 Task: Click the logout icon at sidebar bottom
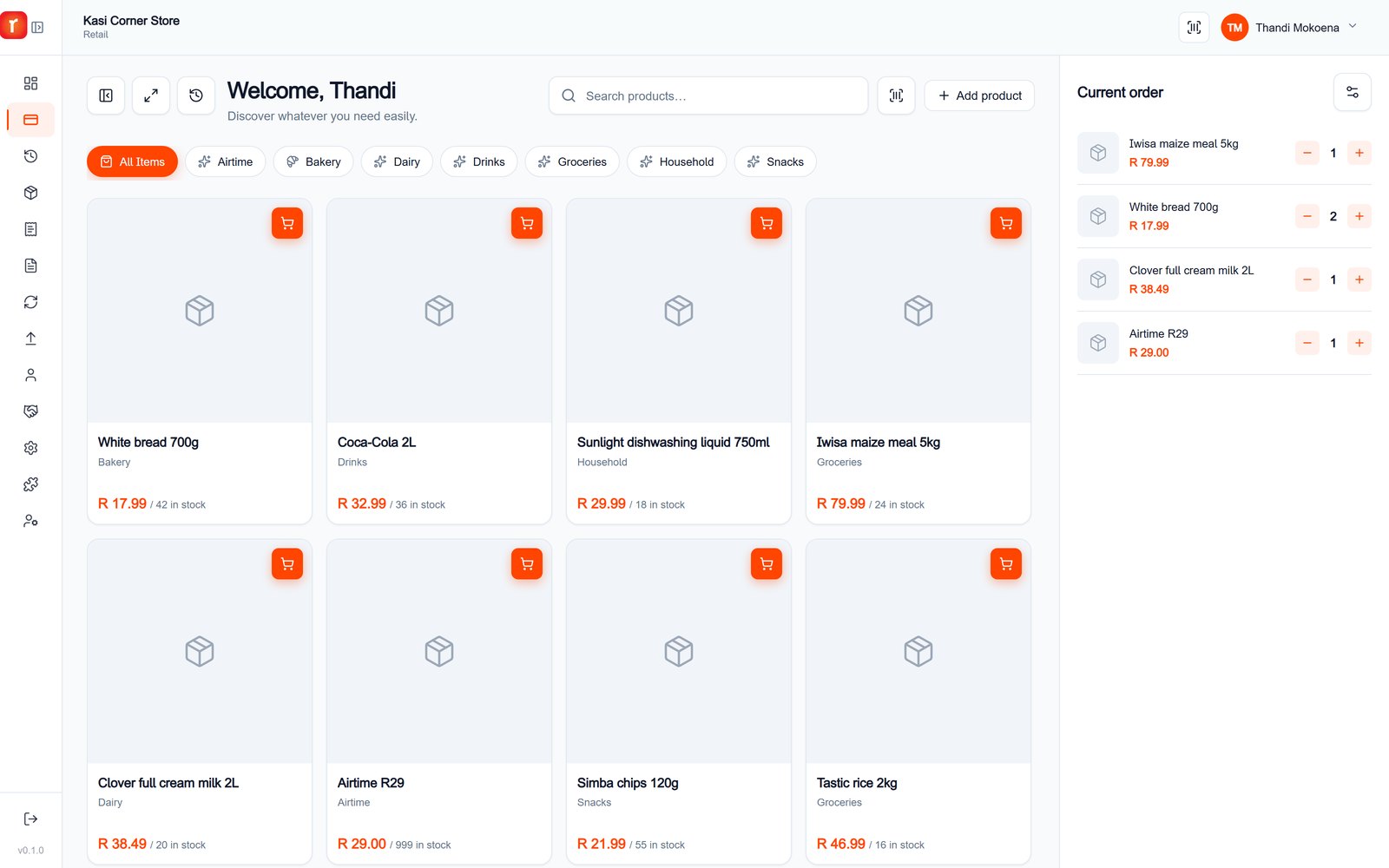(x=30, y=819)
